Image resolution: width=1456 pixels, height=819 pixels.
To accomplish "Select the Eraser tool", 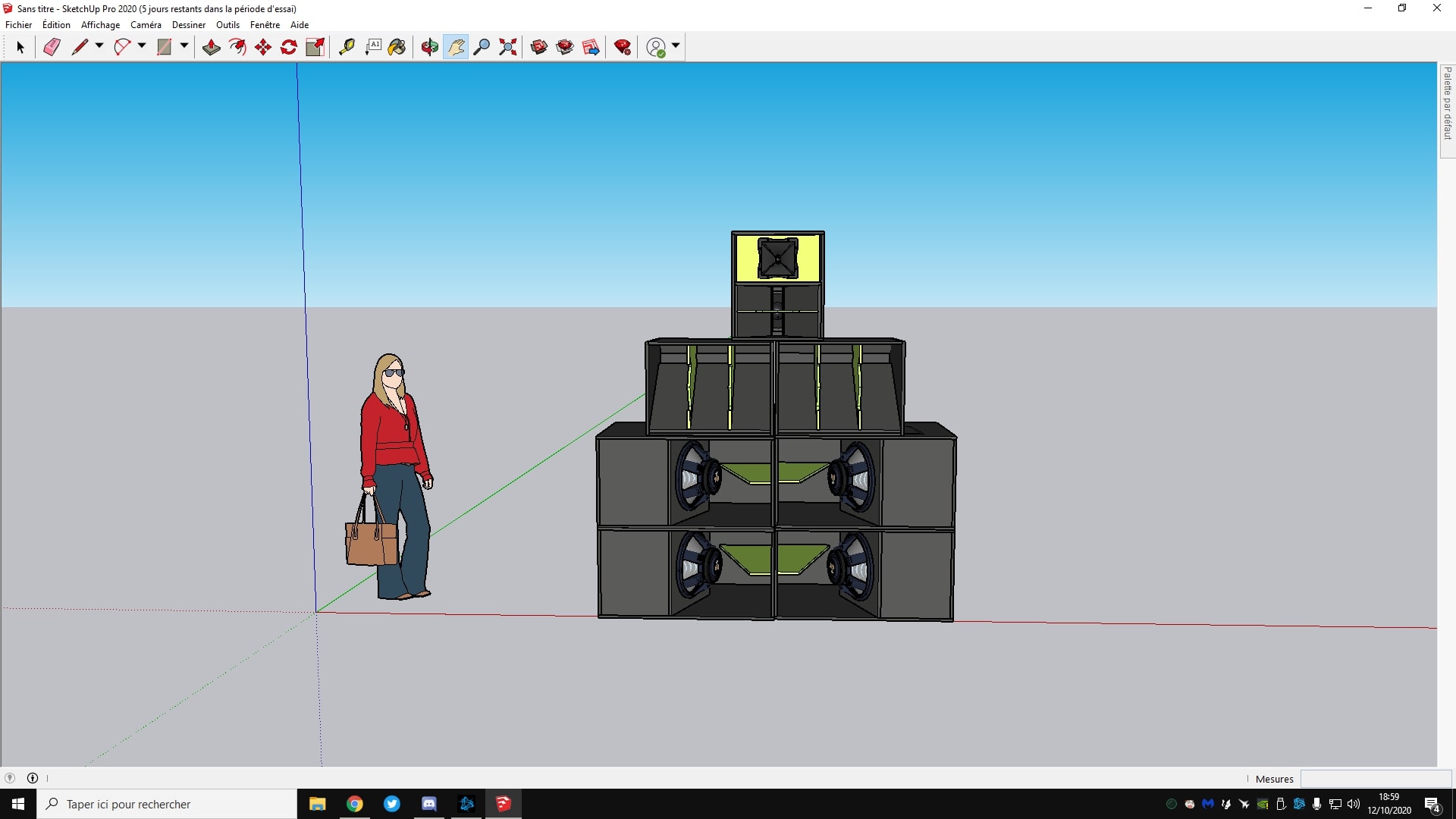I will pos(52,47).
